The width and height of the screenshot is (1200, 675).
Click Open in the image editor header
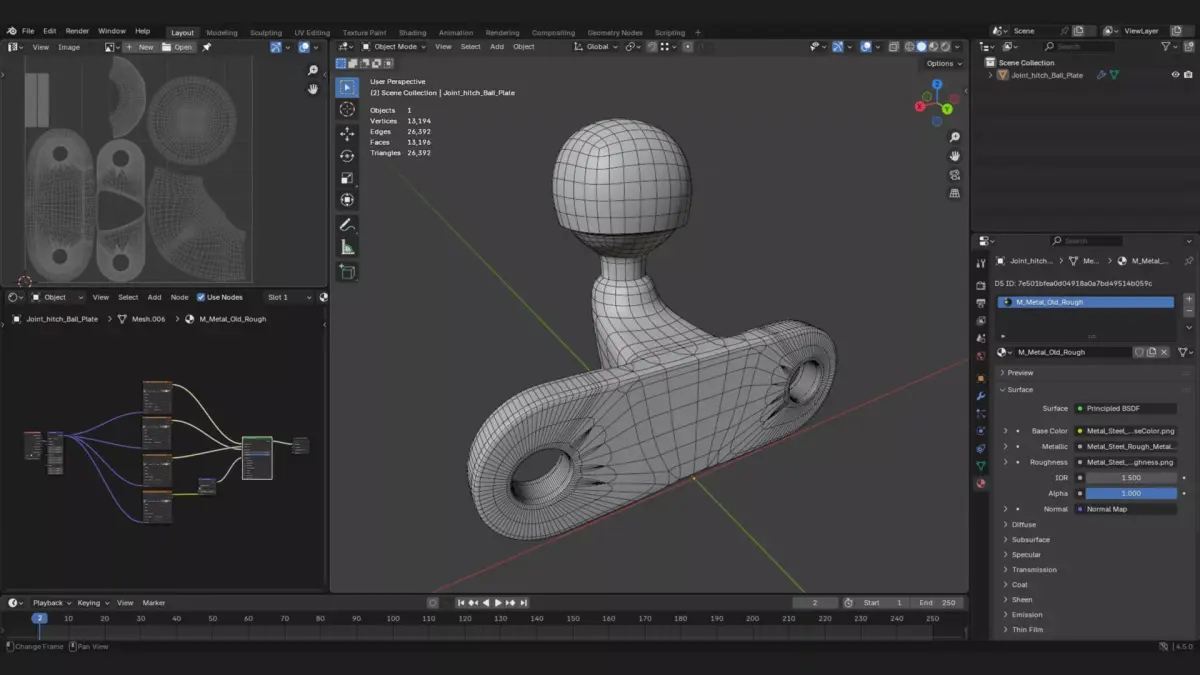click(x=178, y=47)
